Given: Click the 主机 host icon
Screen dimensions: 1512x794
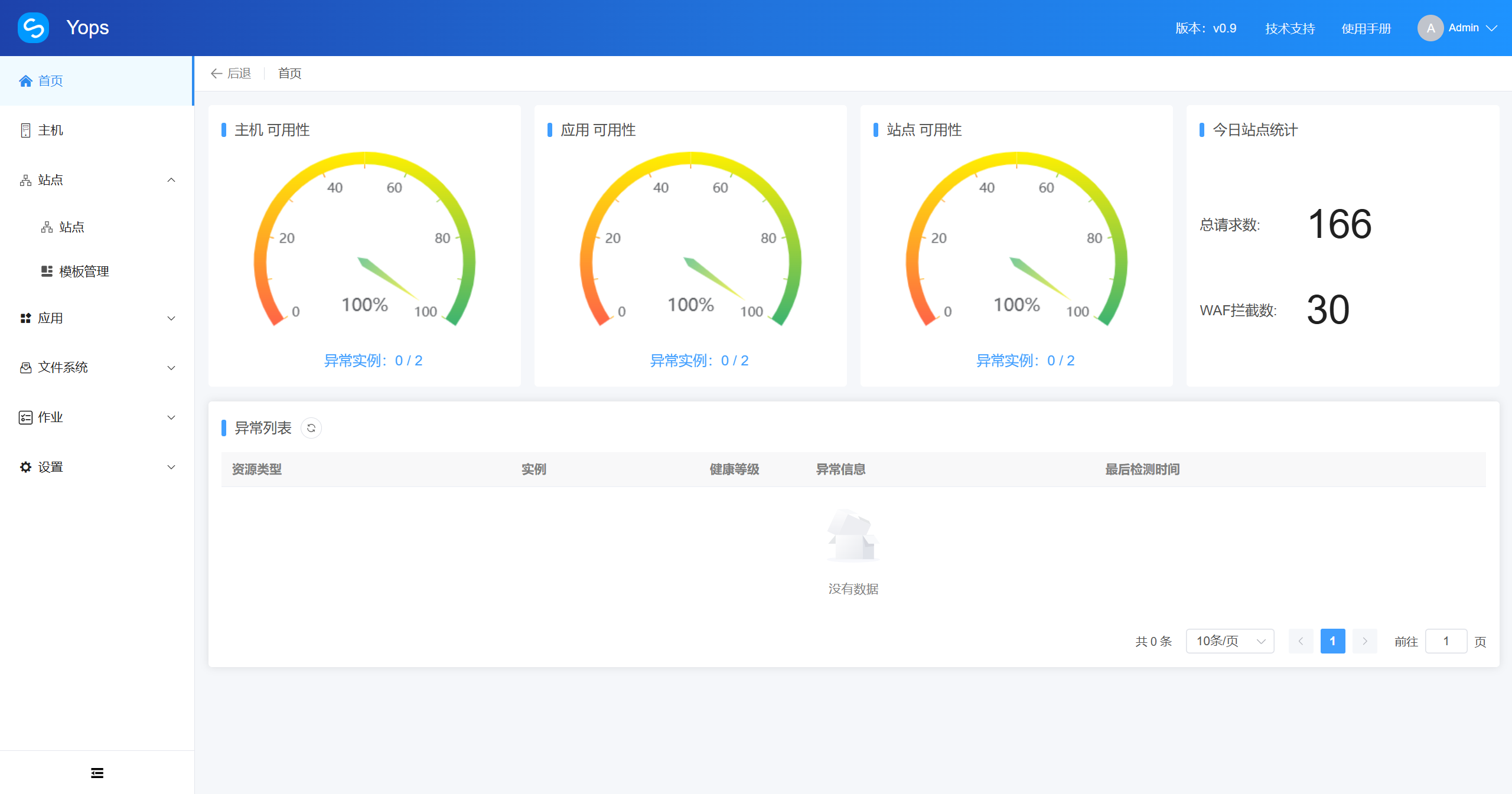Looking at the screenshot, I should tap(25, 130).
